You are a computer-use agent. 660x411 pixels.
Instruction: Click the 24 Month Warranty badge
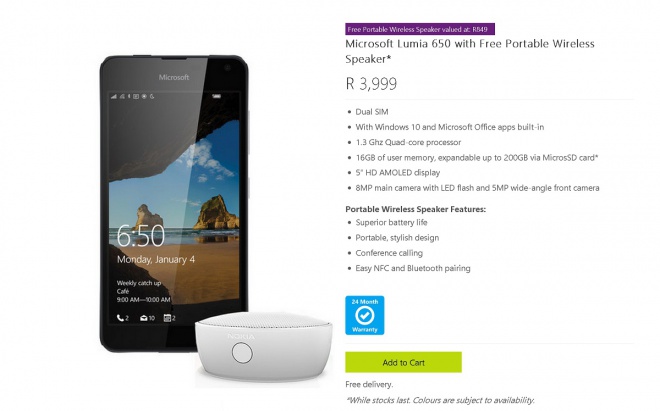click(x=365, y=315)
